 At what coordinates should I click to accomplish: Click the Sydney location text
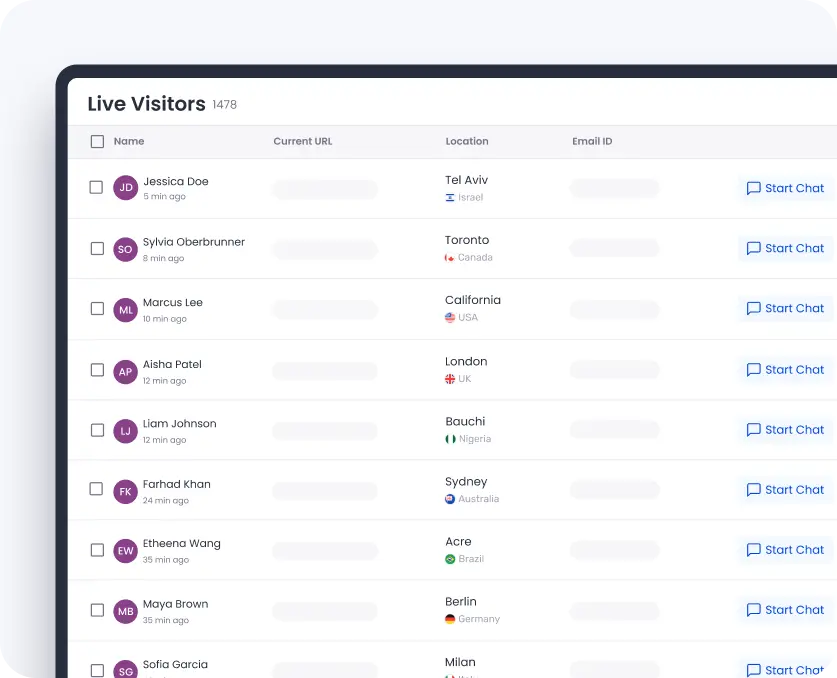tap(466, 482)
